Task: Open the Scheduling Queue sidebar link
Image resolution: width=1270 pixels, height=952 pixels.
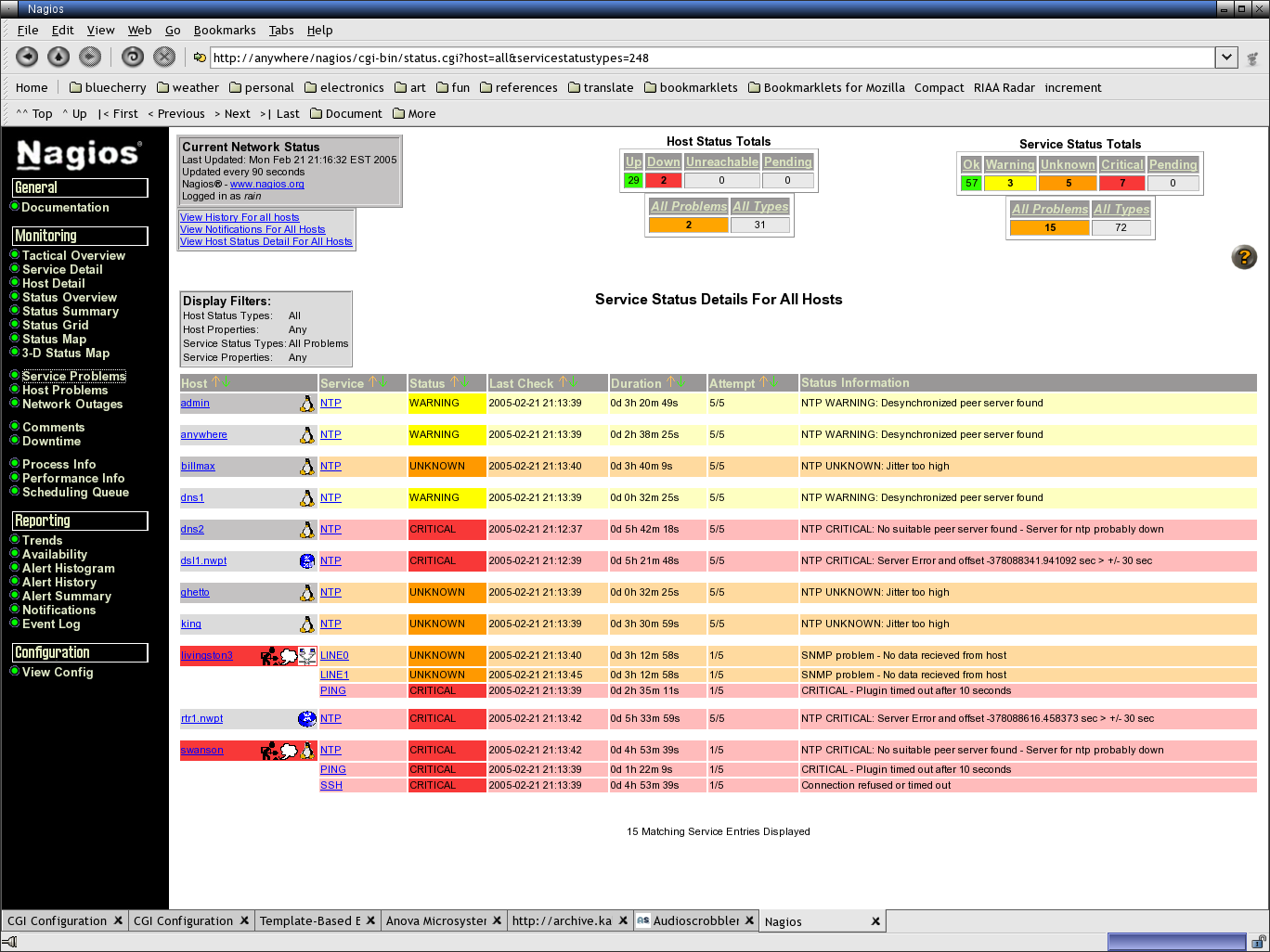Action: 75,492
